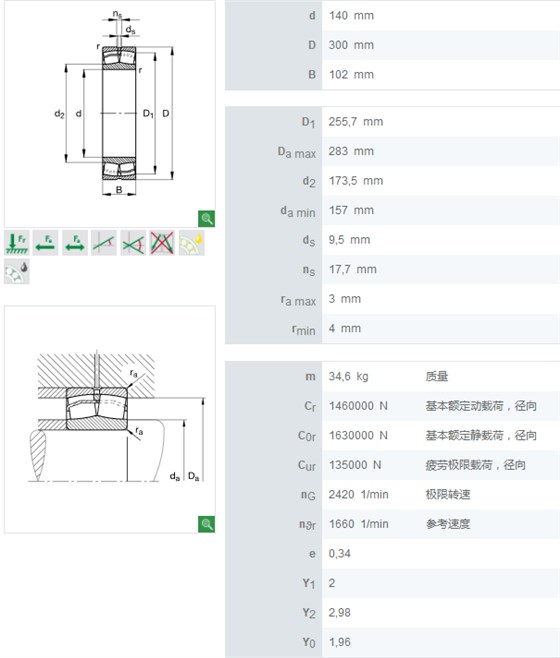Click the 基本额定动载荷，径向 description
Viewport: 560px width, 658px height.
481,406
